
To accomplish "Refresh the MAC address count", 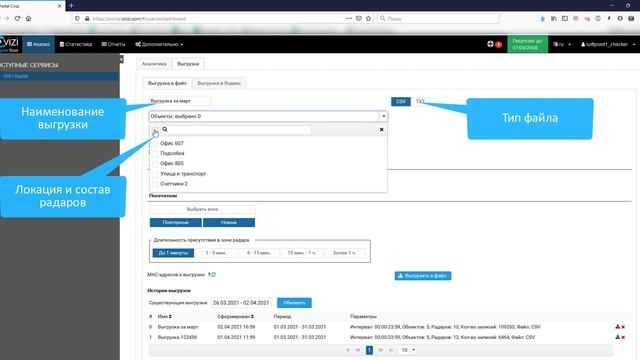I will click(x=213, y=275).
